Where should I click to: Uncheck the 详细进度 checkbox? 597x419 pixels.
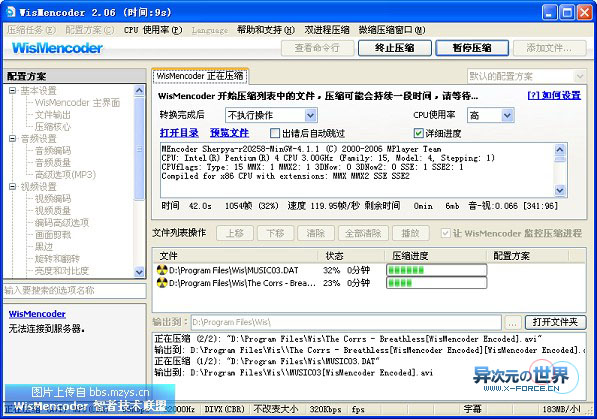(x=418, y=133)
